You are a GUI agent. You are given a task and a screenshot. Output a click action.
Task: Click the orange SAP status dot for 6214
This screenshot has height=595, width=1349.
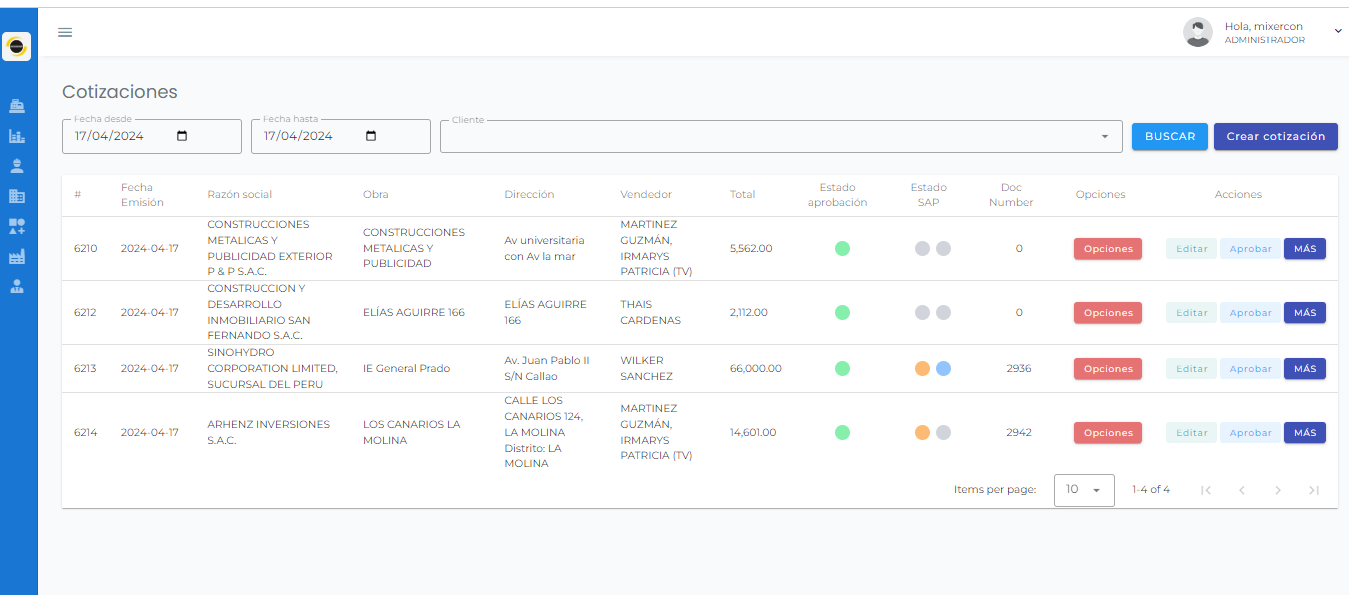pyautogui.click(x=922, y=433)
